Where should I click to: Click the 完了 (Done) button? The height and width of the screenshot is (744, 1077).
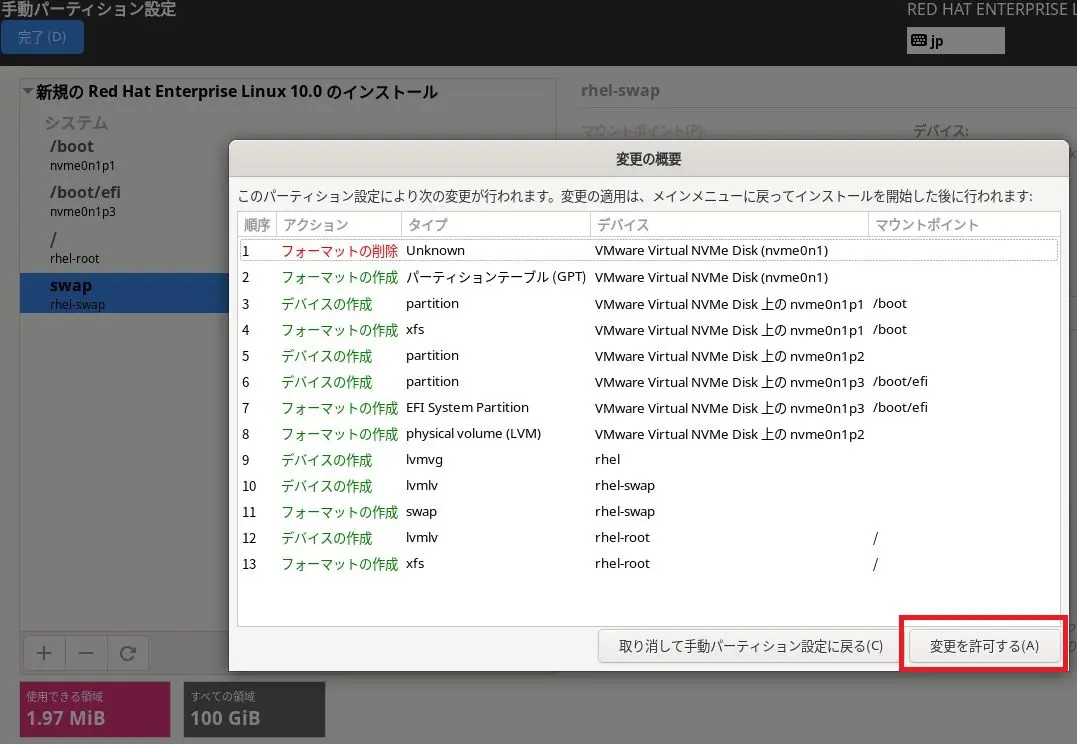pos(42,37)
